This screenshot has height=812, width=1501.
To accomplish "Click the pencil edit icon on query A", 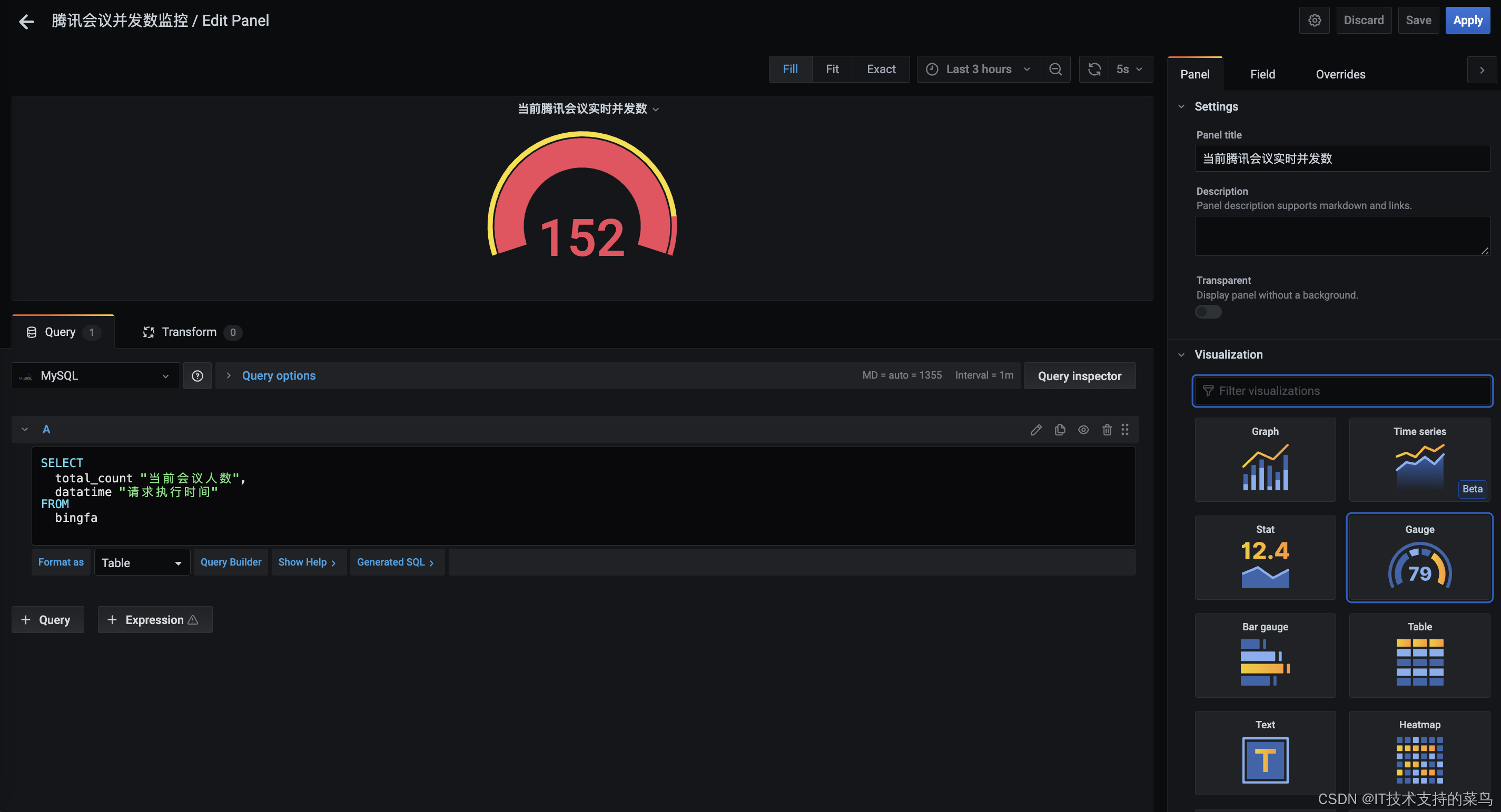I will pos(1036,430).
